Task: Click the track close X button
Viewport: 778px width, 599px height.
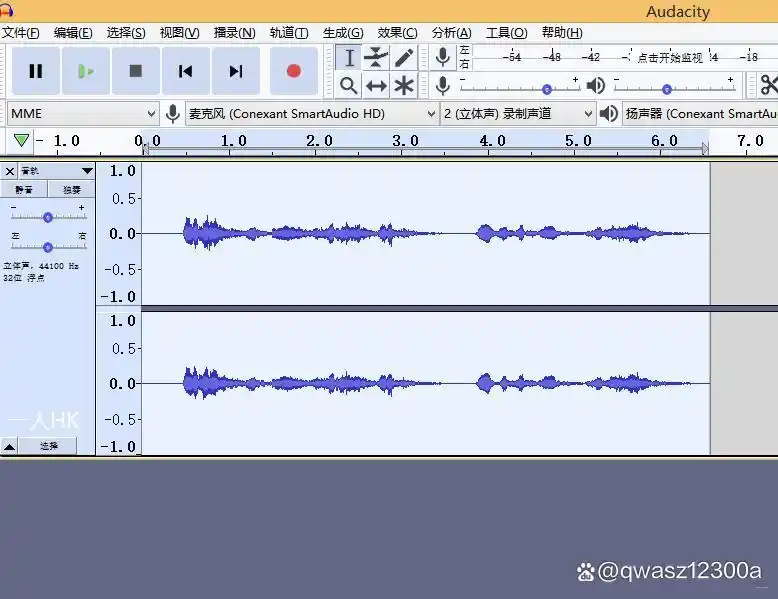Action: [x=10, y=171]
